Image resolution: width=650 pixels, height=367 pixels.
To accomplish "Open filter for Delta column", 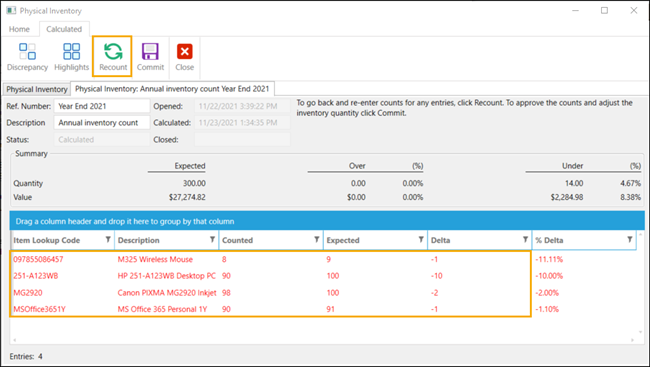I will tap(525, 240).
